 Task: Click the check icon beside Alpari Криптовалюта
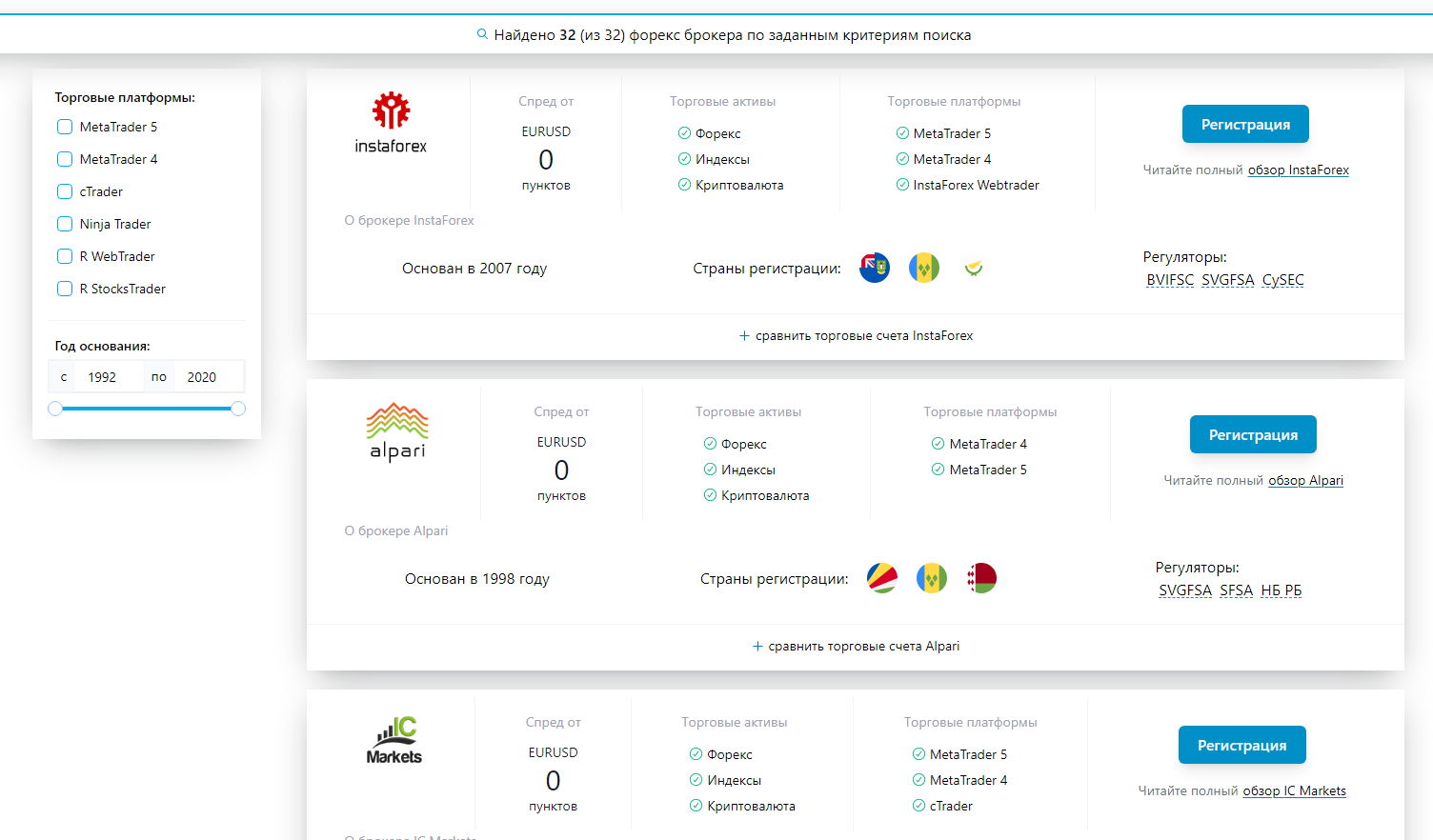click(x=710, y=495)
